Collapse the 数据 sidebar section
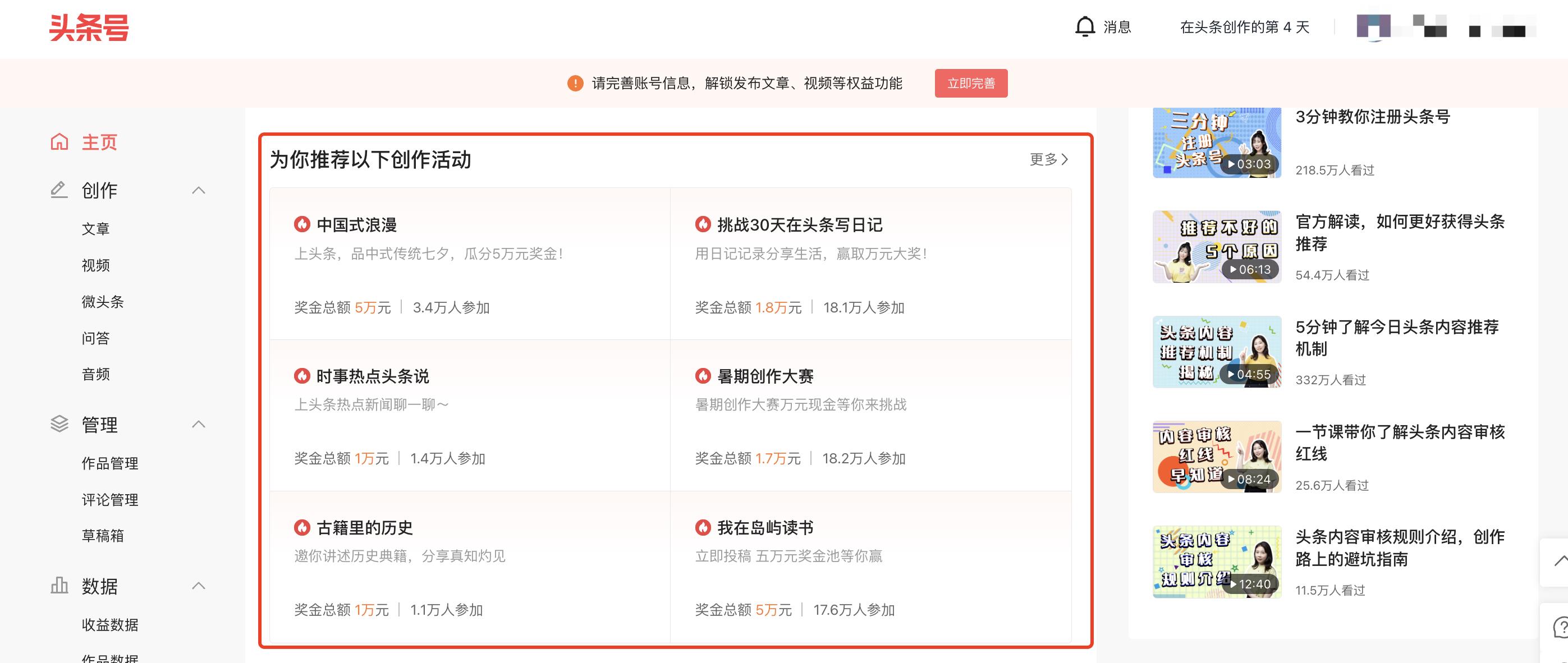Viewport: 1568px width, 663px height. (x=199, y=586)
